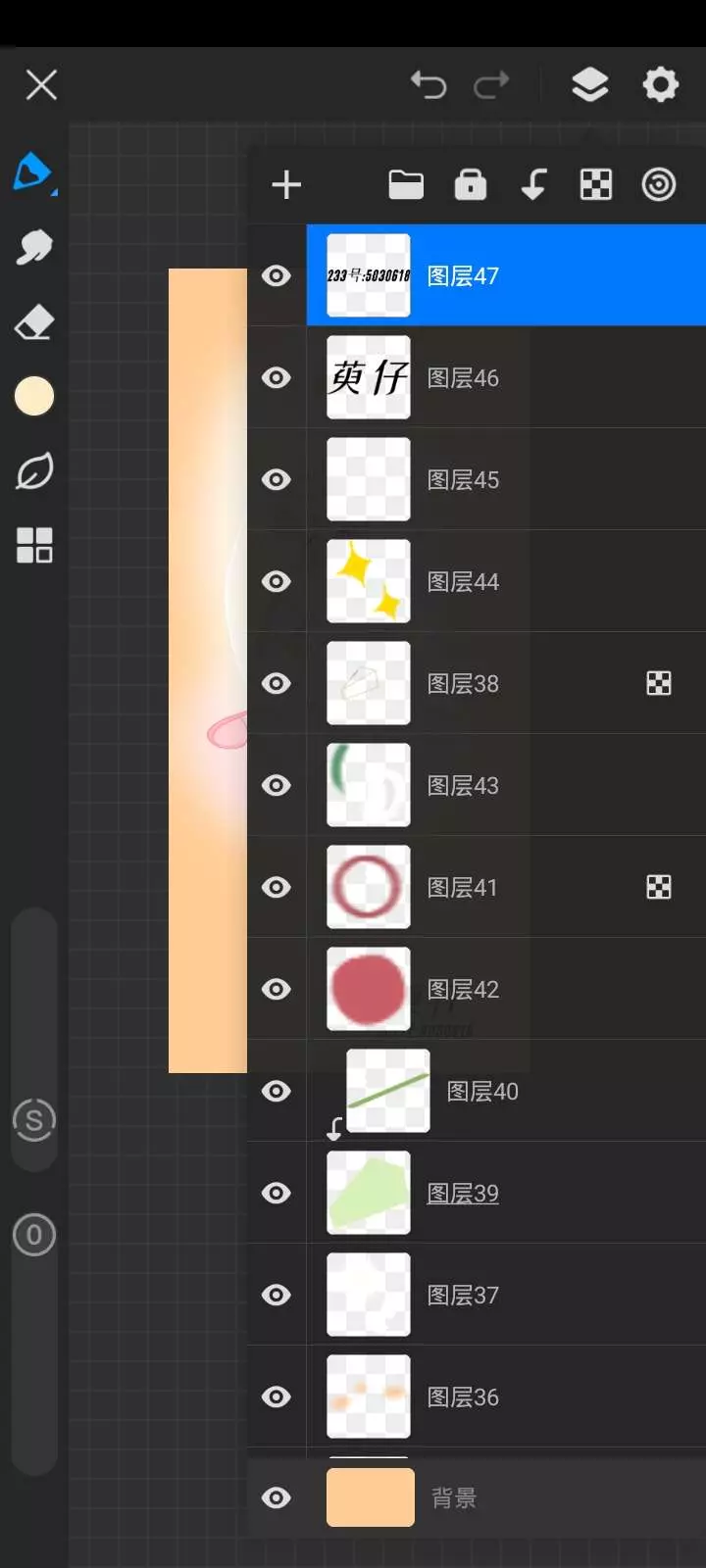Create a layer group folder
Screen dimensions: 706x1568
406,184
